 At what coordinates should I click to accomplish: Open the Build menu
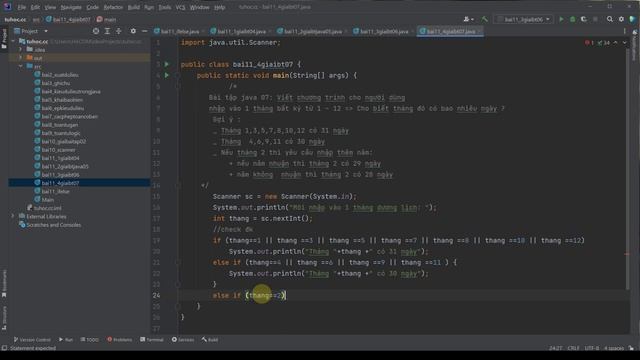point(133,7)
